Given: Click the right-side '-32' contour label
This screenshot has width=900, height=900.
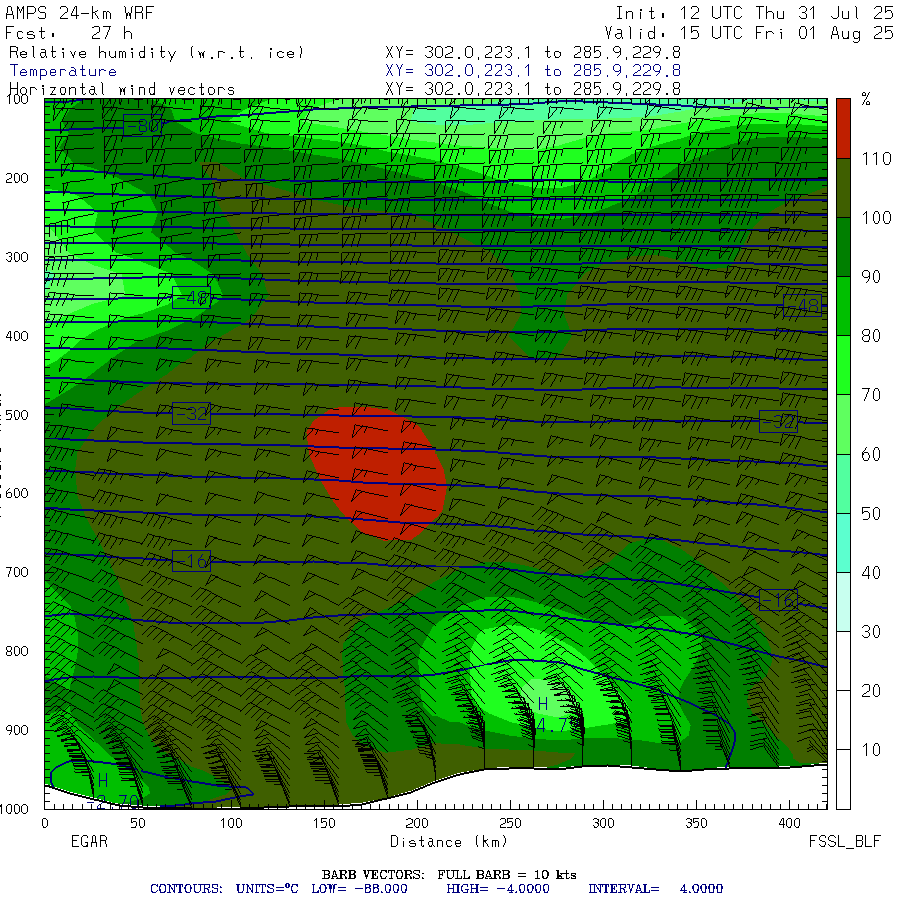Looking at the screenshot, I should click(778, 421).
